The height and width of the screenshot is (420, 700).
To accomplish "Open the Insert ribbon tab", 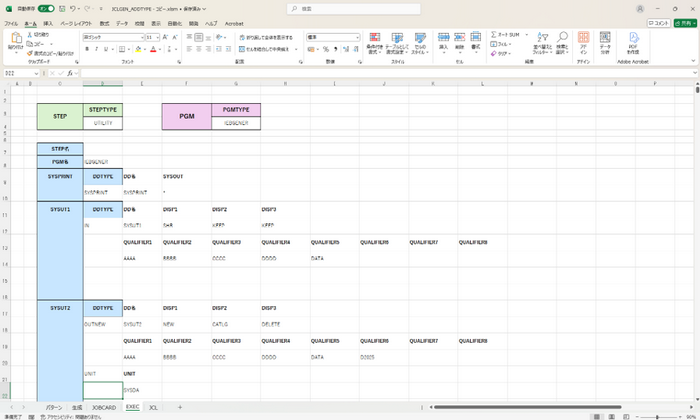I will point(48,24).
